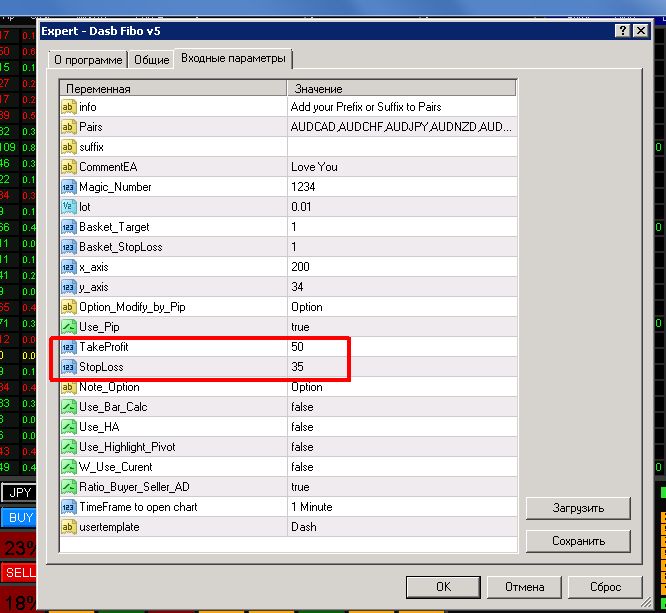Click the boolean icon beside Use_Bar_Calc

68,407
